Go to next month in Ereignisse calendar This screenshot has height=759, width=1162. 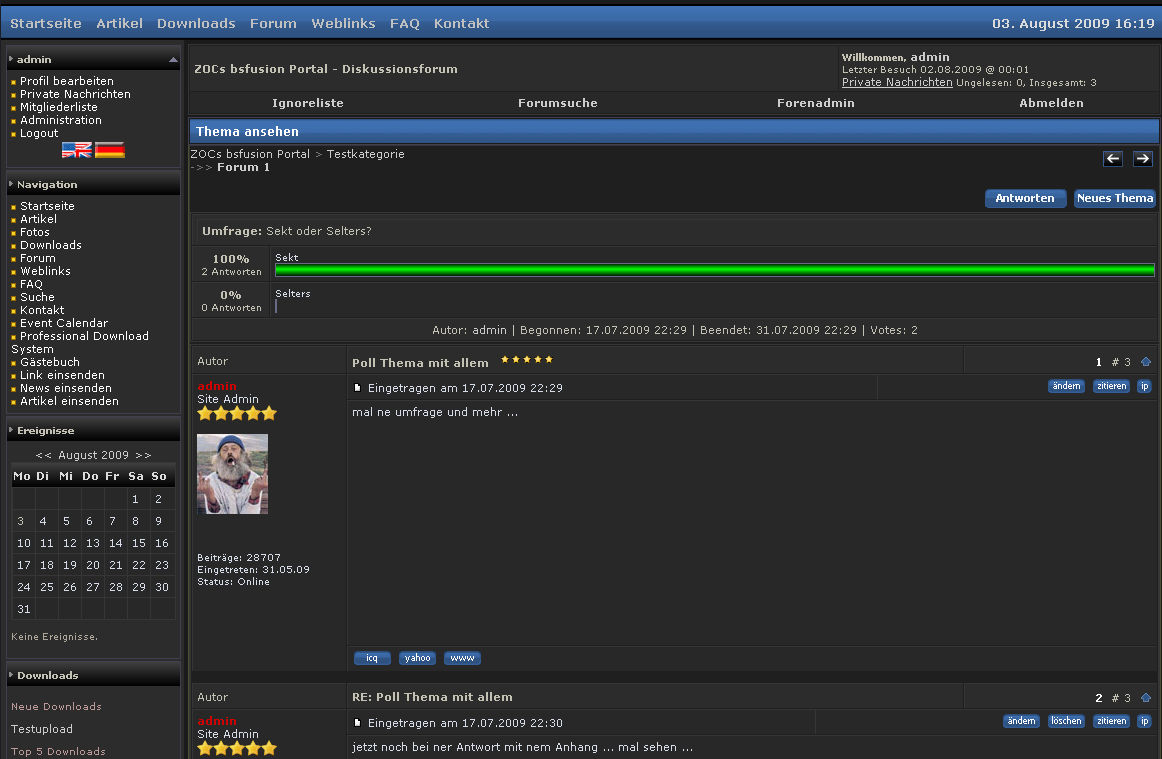[143, 455]
